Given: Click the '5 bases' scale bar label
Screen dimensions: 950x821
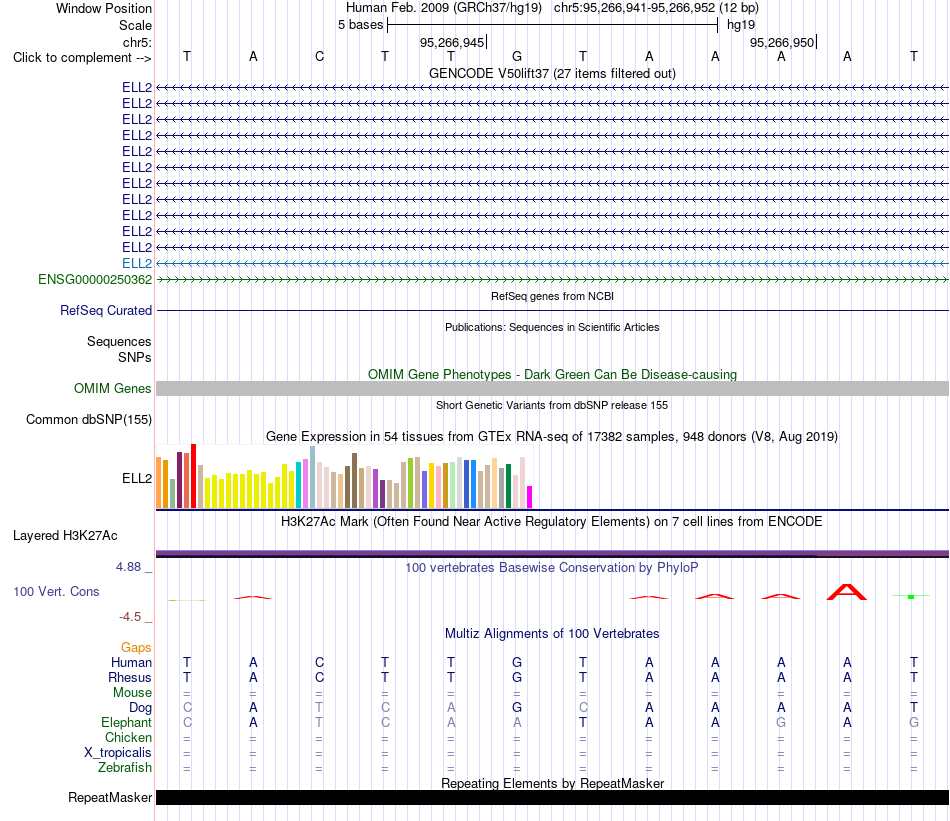Looking at the screenshot, I should point(360,25).
